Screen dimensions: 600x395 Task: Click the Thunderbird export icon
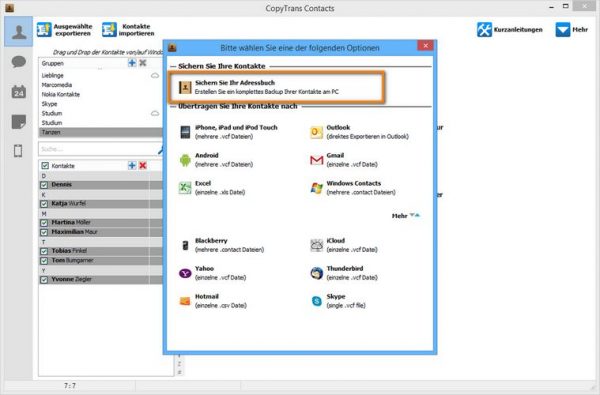(x=316, y=273)
